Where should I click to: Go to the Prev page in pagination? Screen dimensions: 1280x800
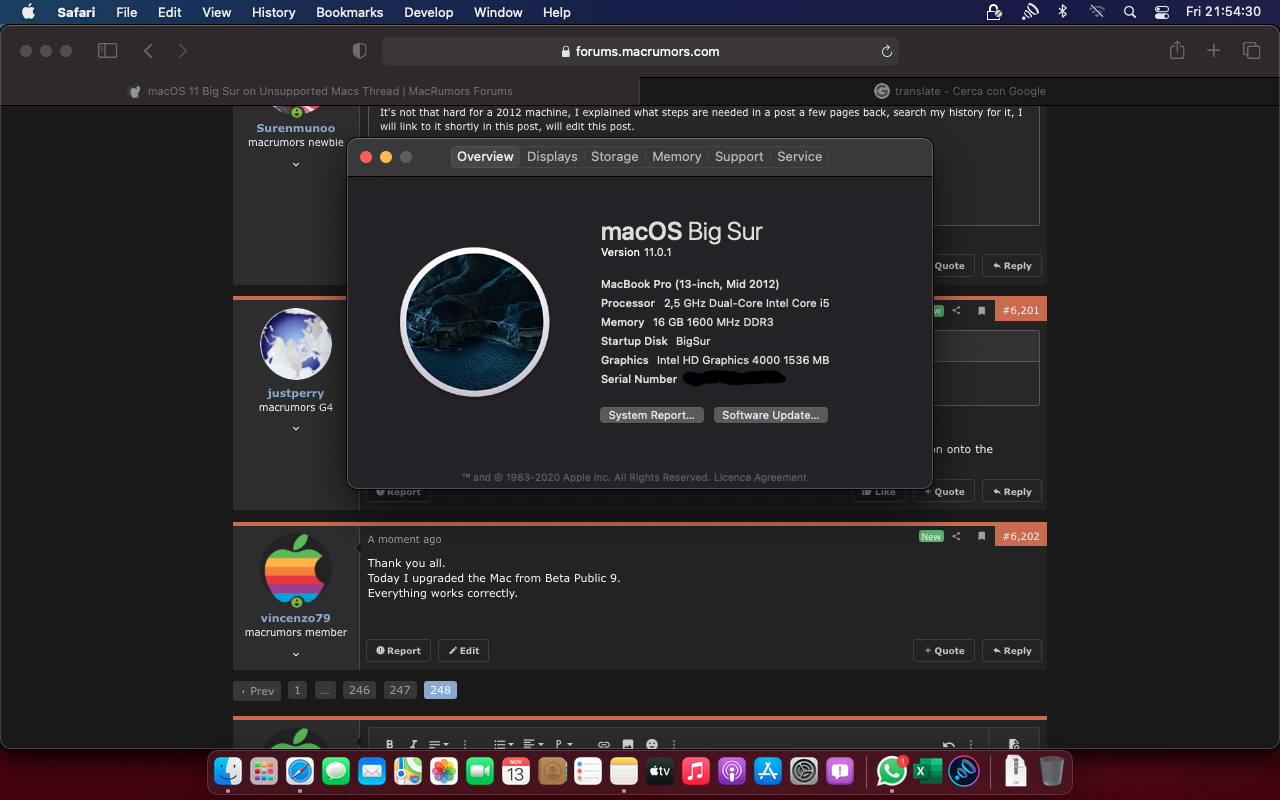(x=257, y=691)
